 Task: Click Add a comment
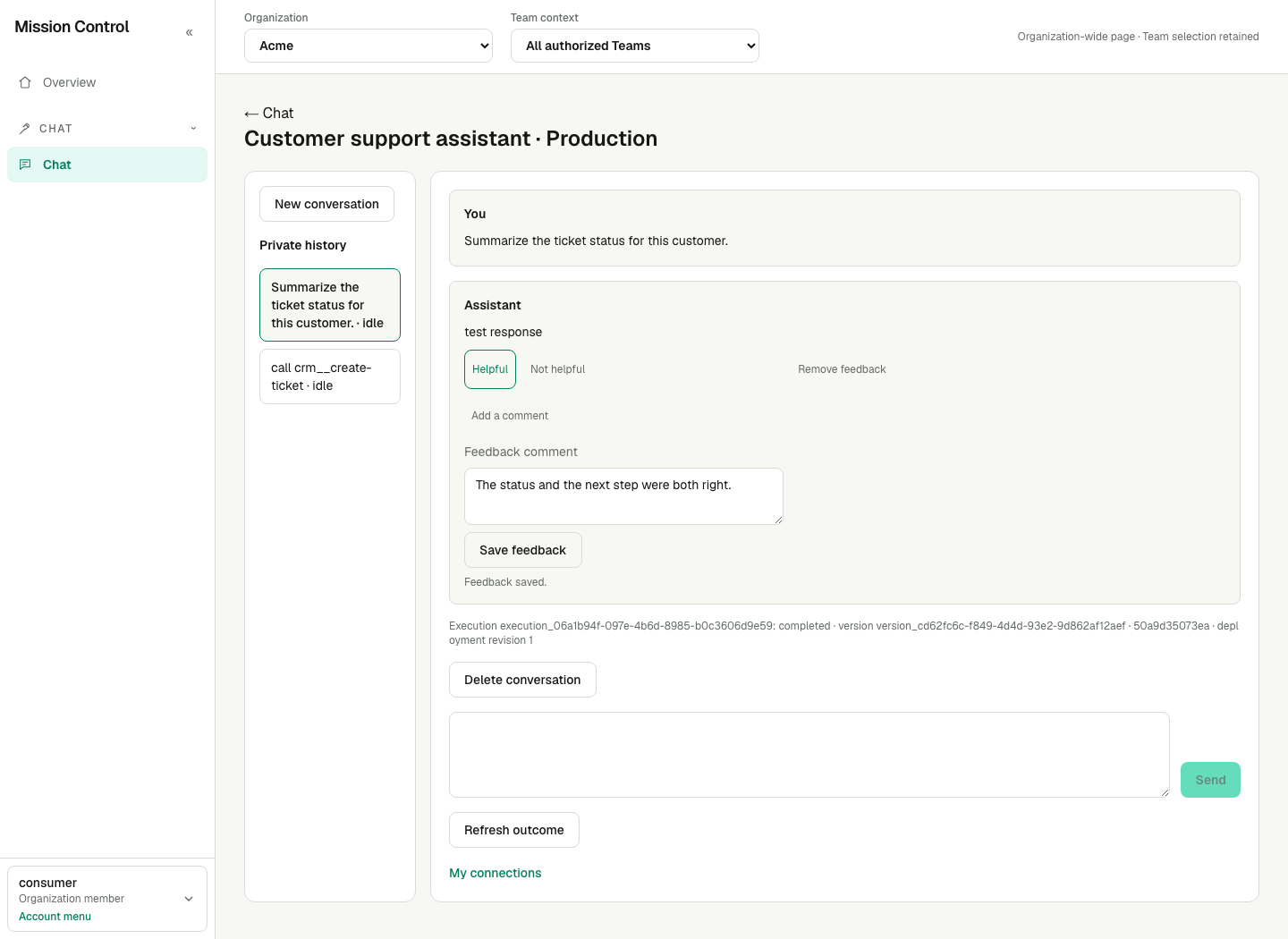pos(510,416)
